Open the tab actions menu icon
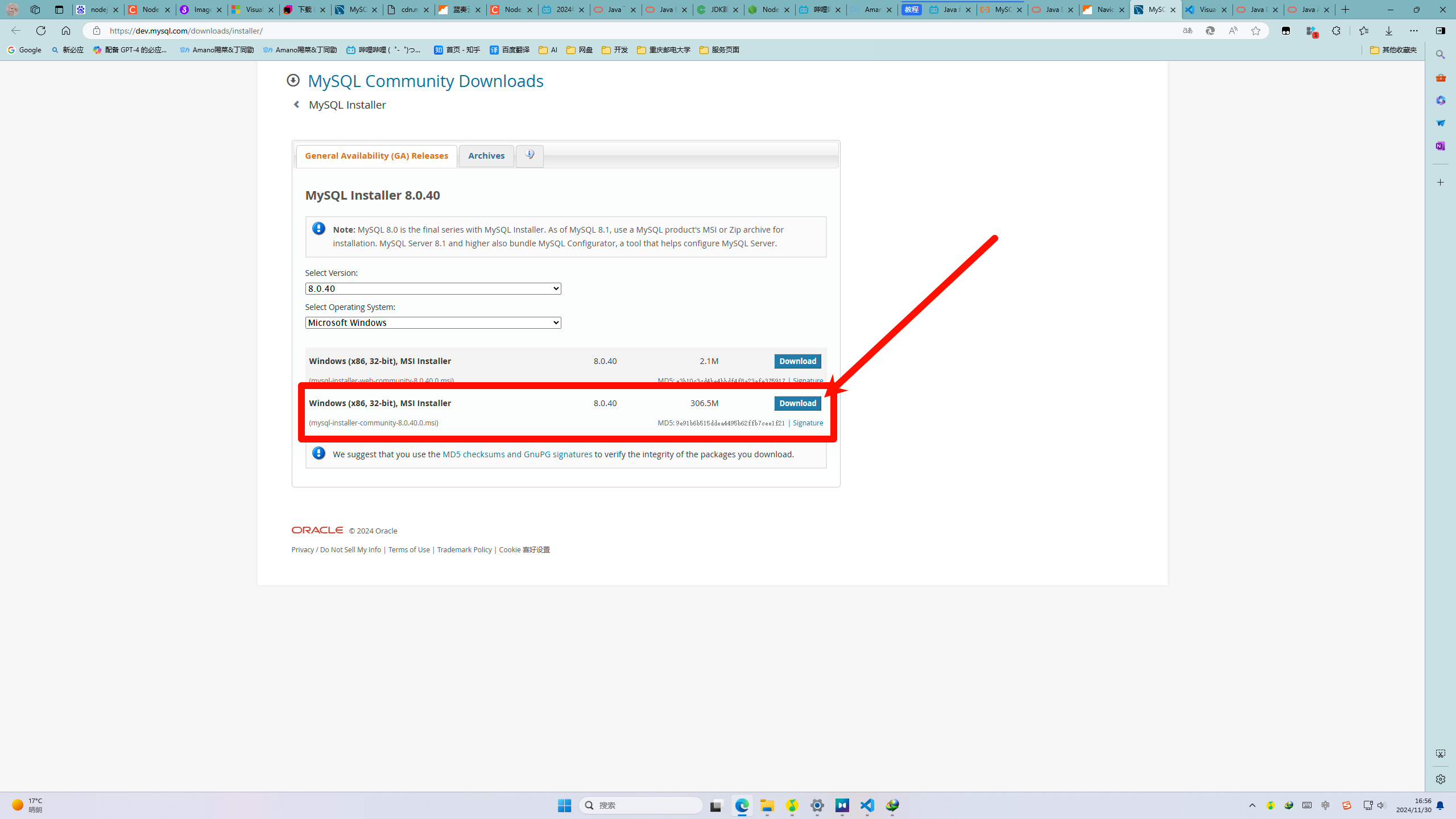This screenshot has height=819, width=1456. point(59,10)
